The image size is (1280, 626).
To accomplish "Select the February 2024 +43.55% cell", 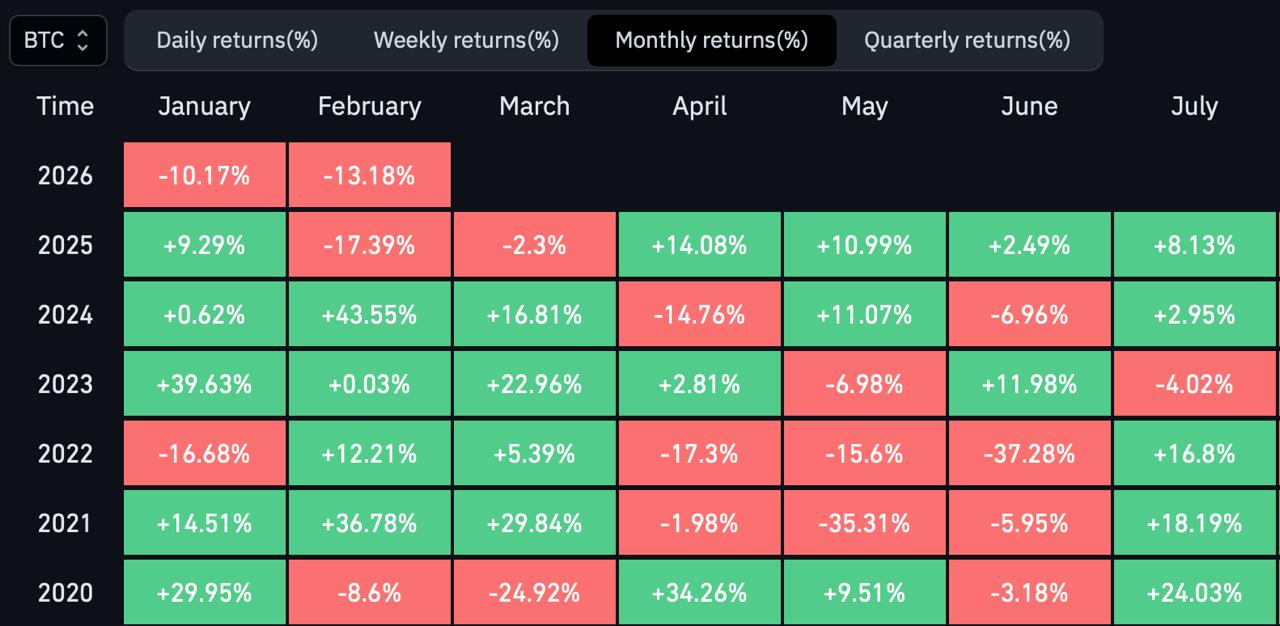I will (369, 315).
